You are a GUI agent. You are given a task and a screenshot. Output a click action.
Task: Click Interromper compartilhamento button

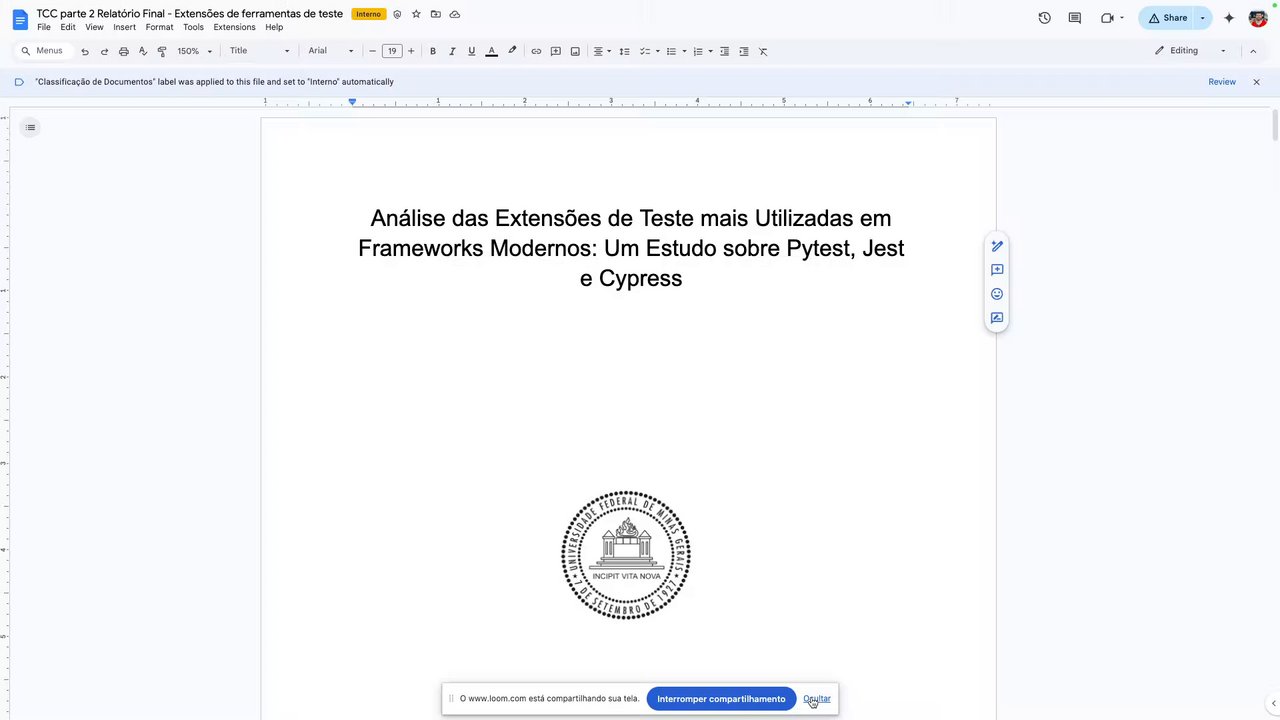click(721, 699)
